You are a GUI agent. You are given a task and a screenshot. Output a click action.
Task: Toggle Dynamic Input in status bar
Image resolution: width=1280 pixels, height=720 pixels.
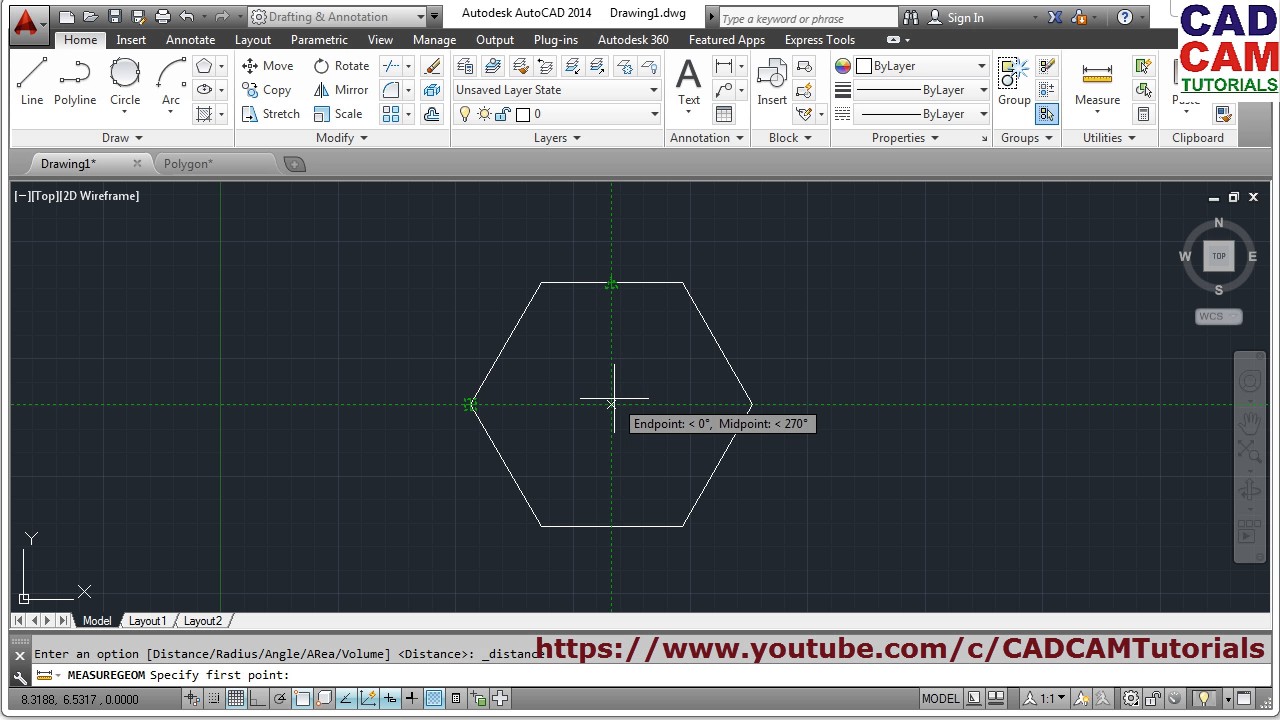coord(389,699)
